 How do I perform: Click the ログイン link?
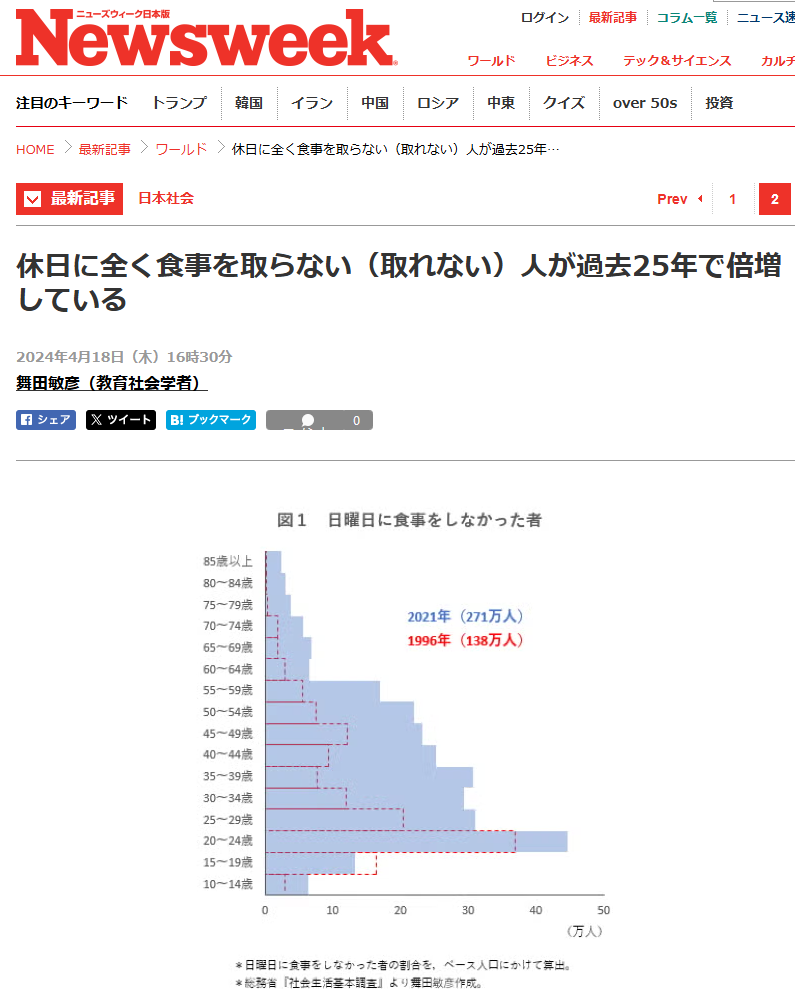tap(545, 17)
